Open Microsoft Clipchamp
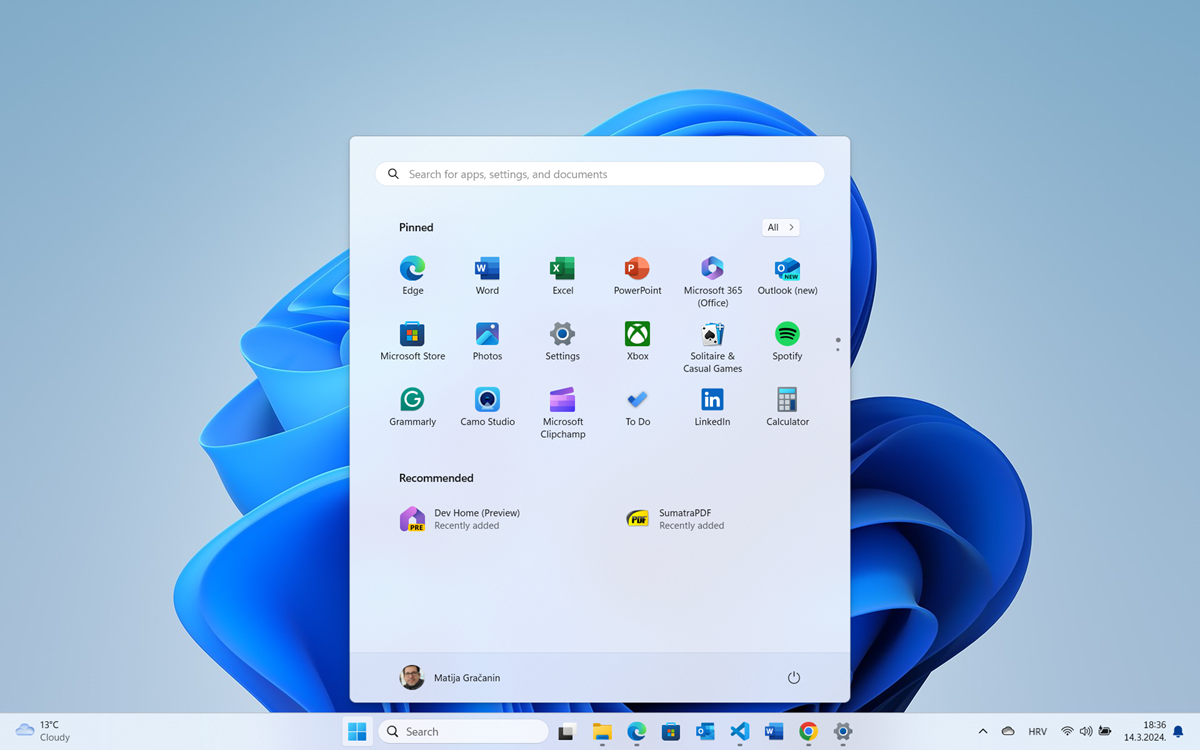This screenshot has width=1200, height=750. tap(562, 413)
